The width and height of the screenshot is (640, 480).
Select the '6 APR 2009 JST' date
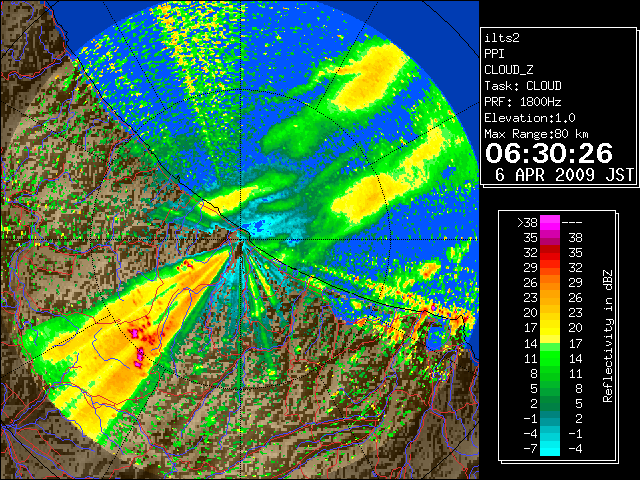564,175
